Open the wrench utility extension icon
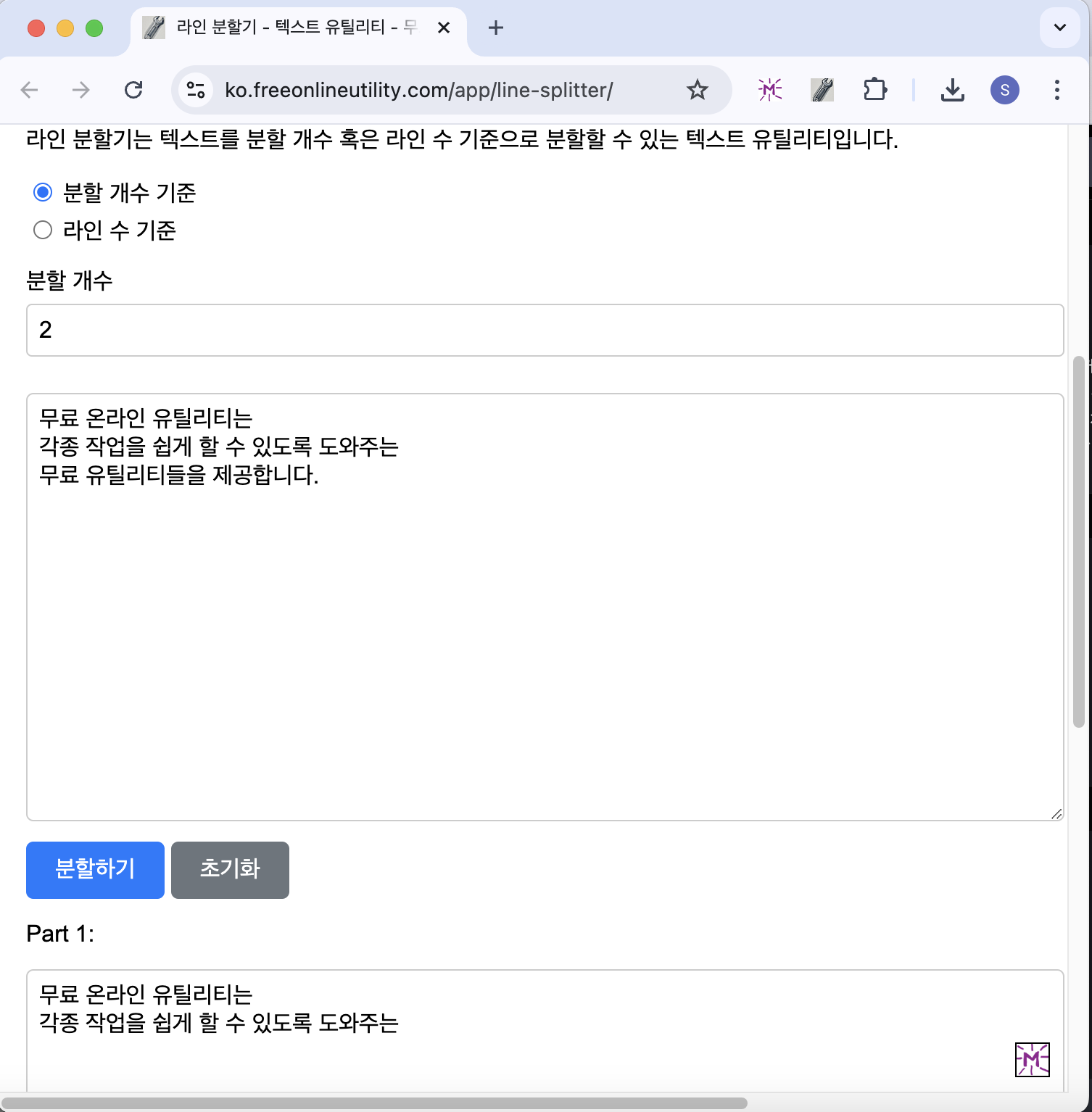This screenshot has height=1112, width=1092. [822, 90]
